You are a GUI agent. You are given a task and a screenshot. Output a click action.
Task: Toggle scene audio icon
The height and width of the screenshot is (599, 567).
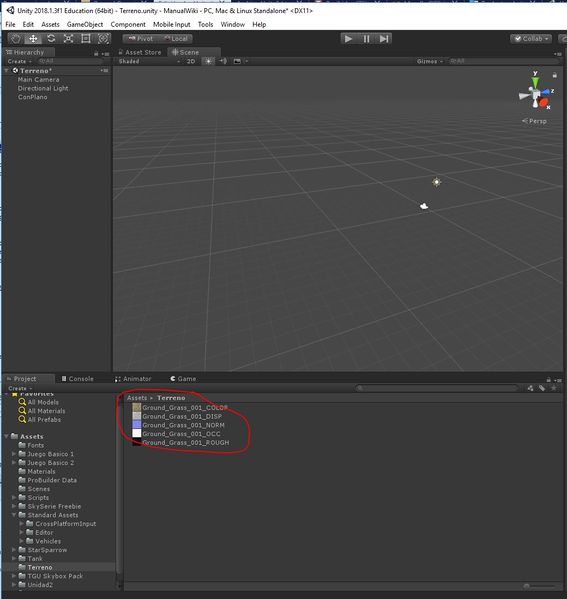223,61
